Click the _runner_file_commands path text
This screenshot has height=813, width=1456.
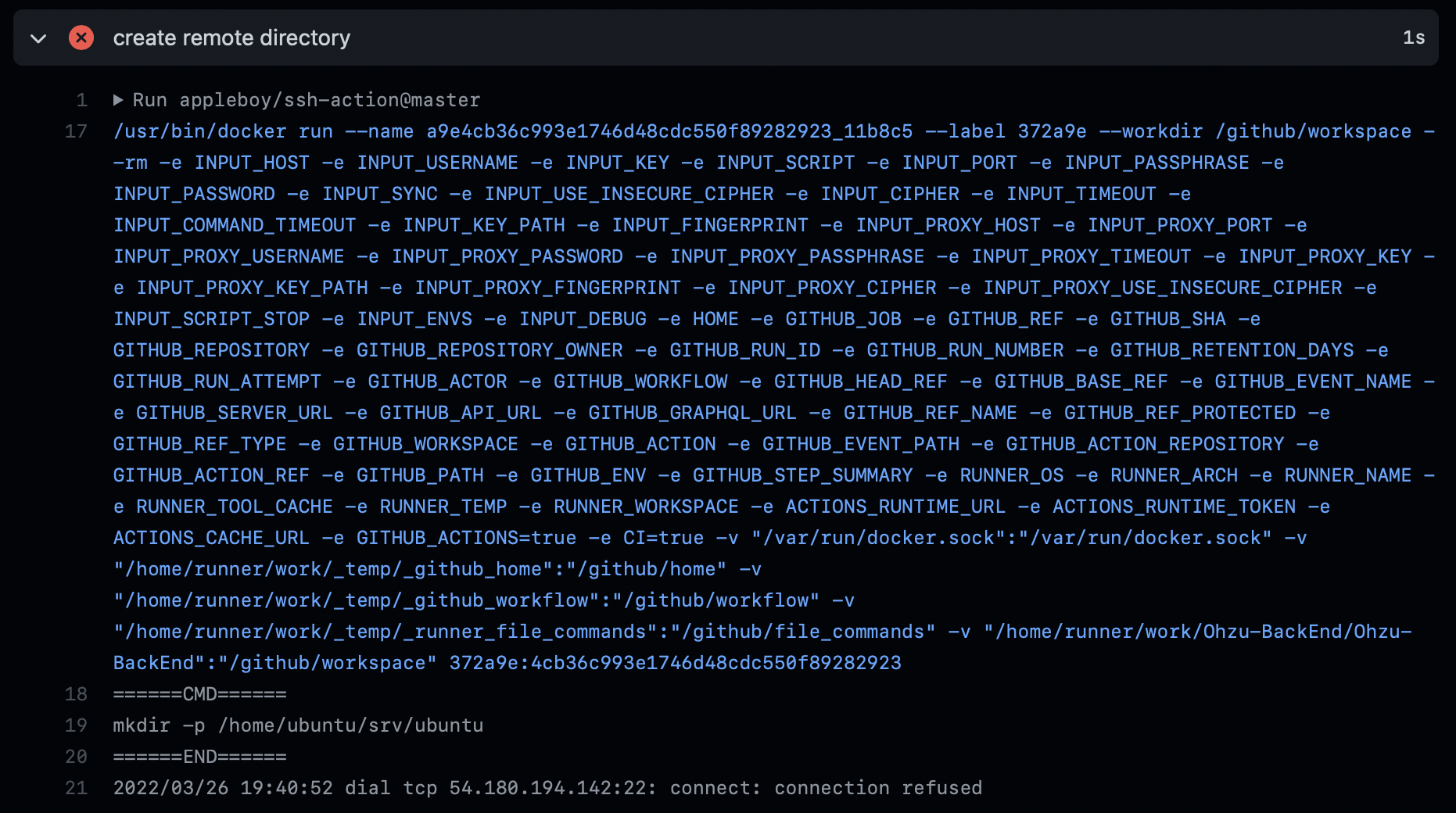(x=525, y=632)
